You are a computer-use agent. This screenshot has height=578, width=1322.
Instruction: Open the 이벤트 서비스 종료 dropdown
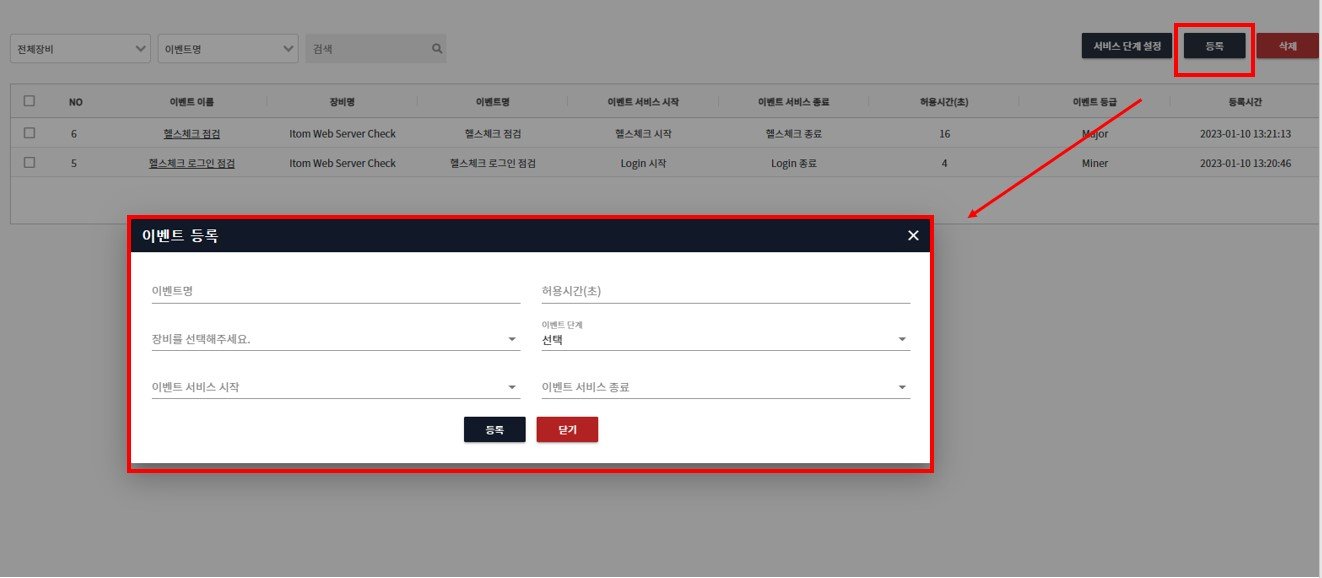[725, 387]
